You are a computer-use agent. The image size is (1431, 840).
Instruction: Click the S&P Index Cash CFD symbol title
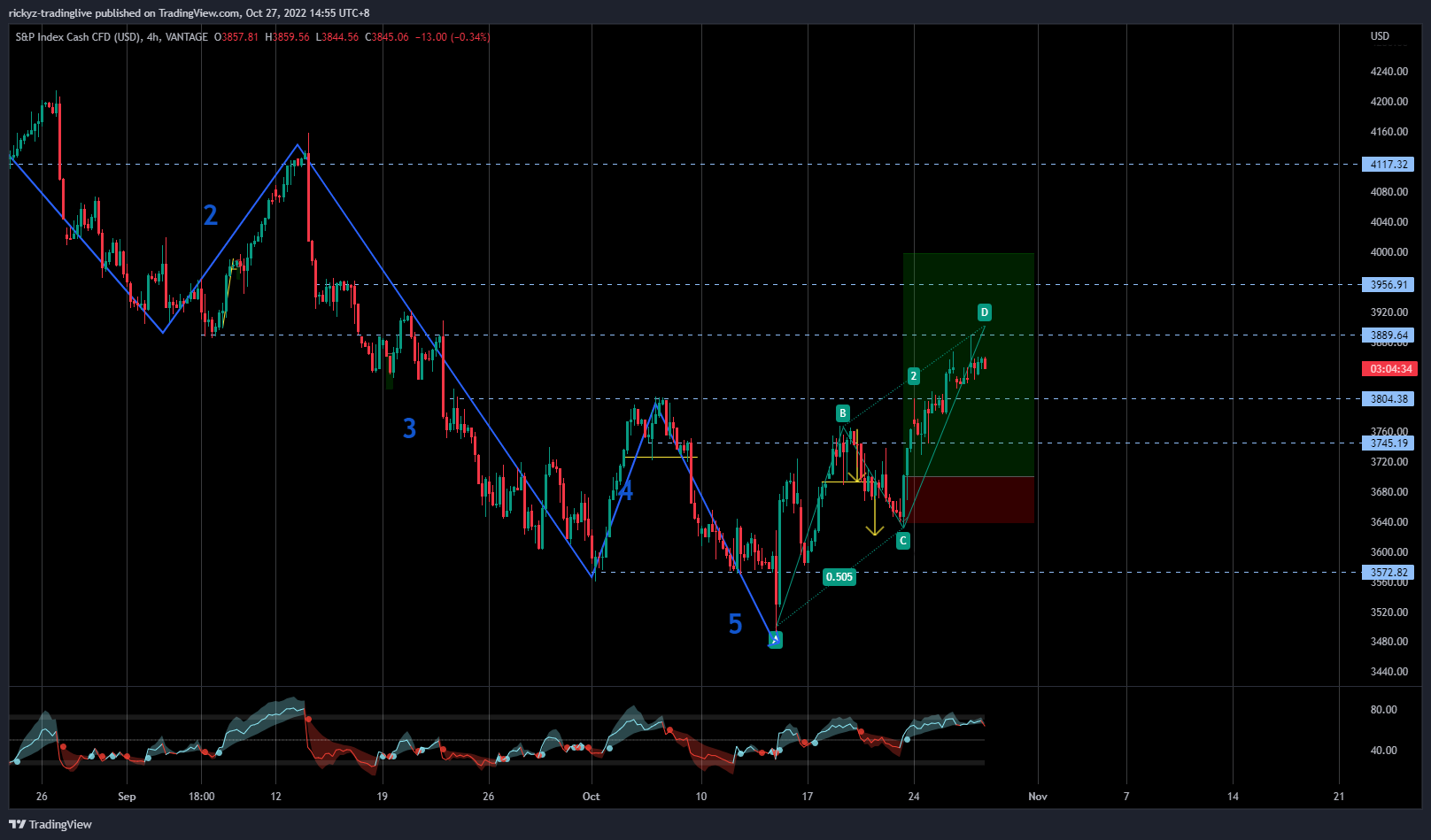79,37
